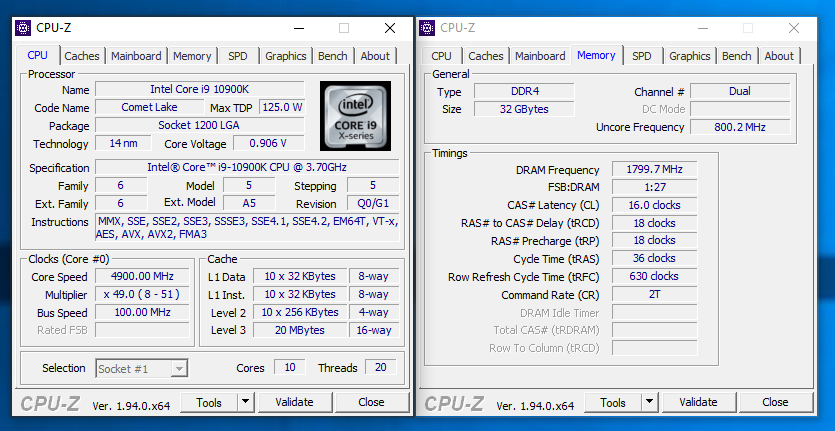
Task: Click Validate button in left CPU-Z window
Action: tap(294, 403)
